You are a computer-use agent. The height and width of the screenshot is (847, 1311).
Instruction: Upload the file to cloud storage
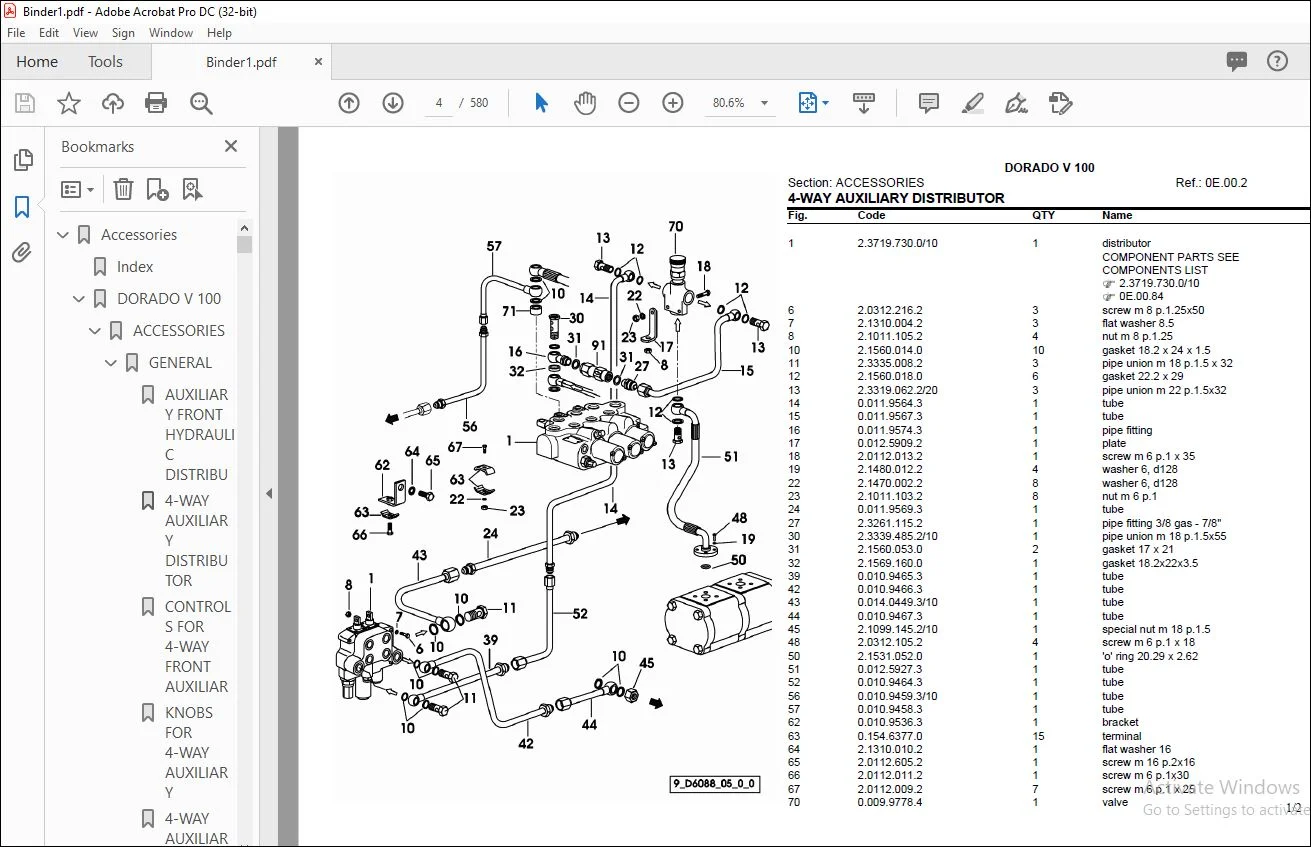[113, 103]
